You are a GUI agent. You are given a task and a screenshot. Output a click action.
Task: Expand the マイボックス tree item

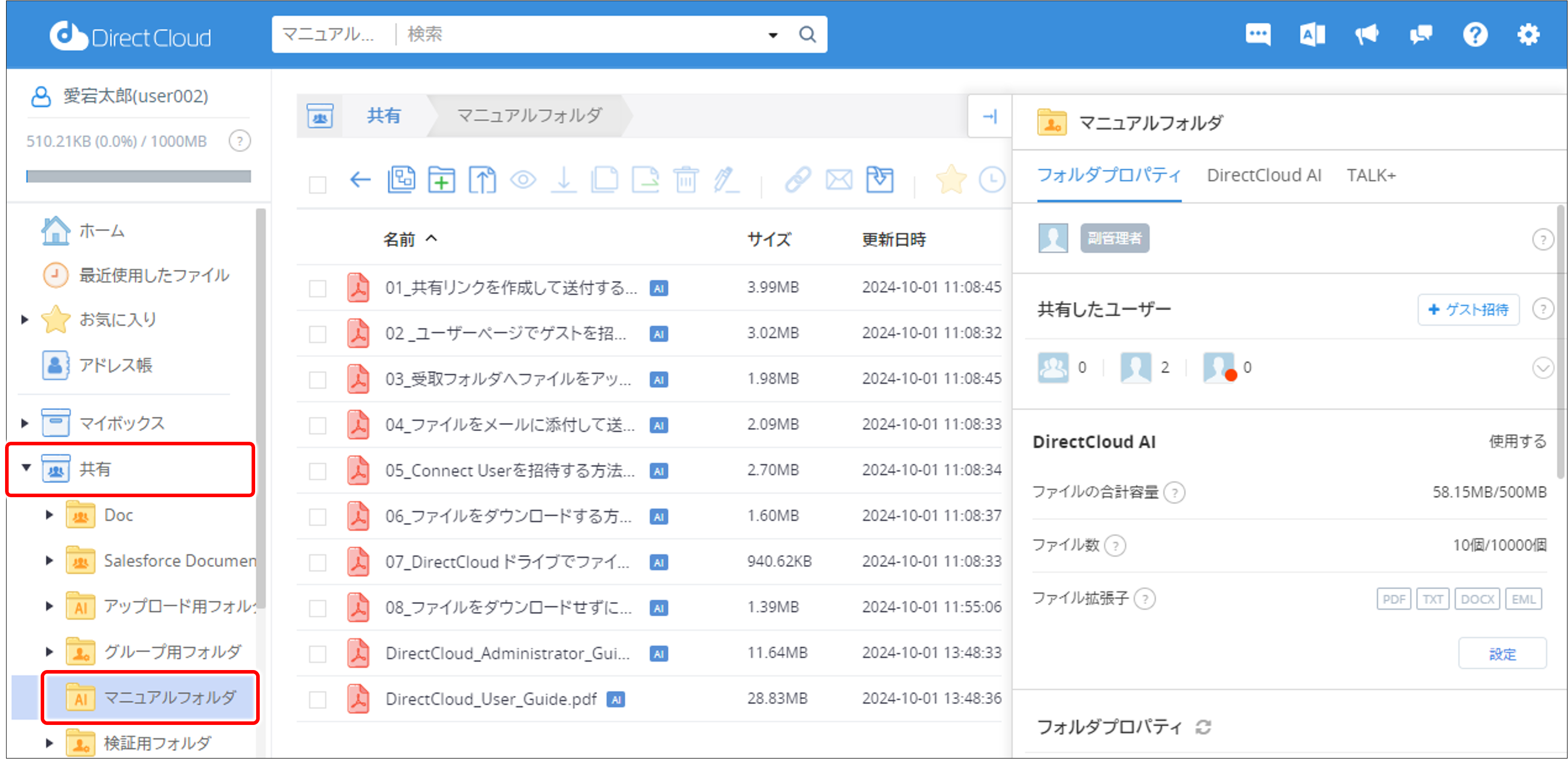pos(24,422)
